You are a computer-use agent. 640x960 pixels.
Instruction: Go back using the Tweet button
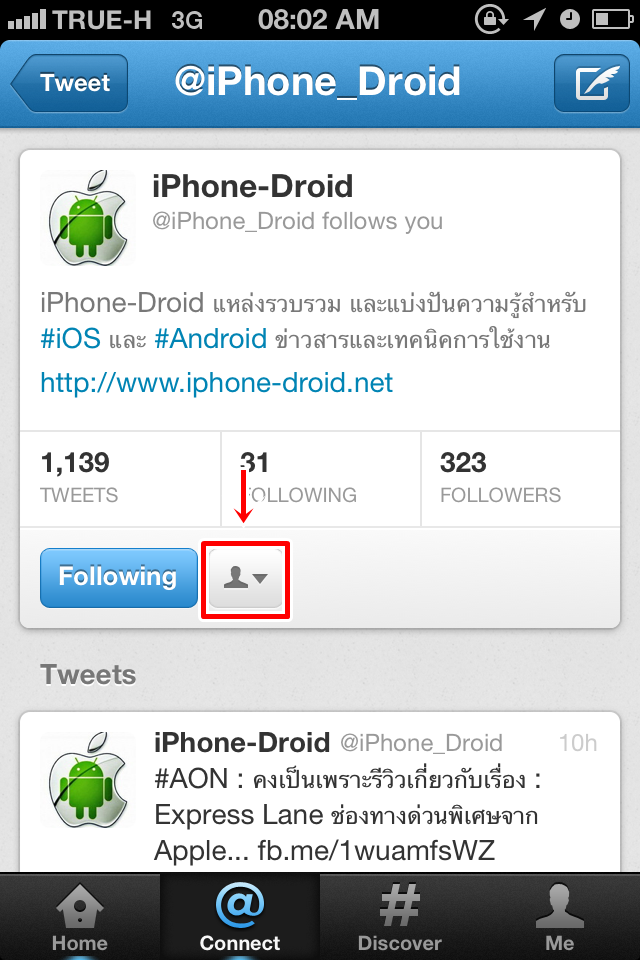click(70, 83)
